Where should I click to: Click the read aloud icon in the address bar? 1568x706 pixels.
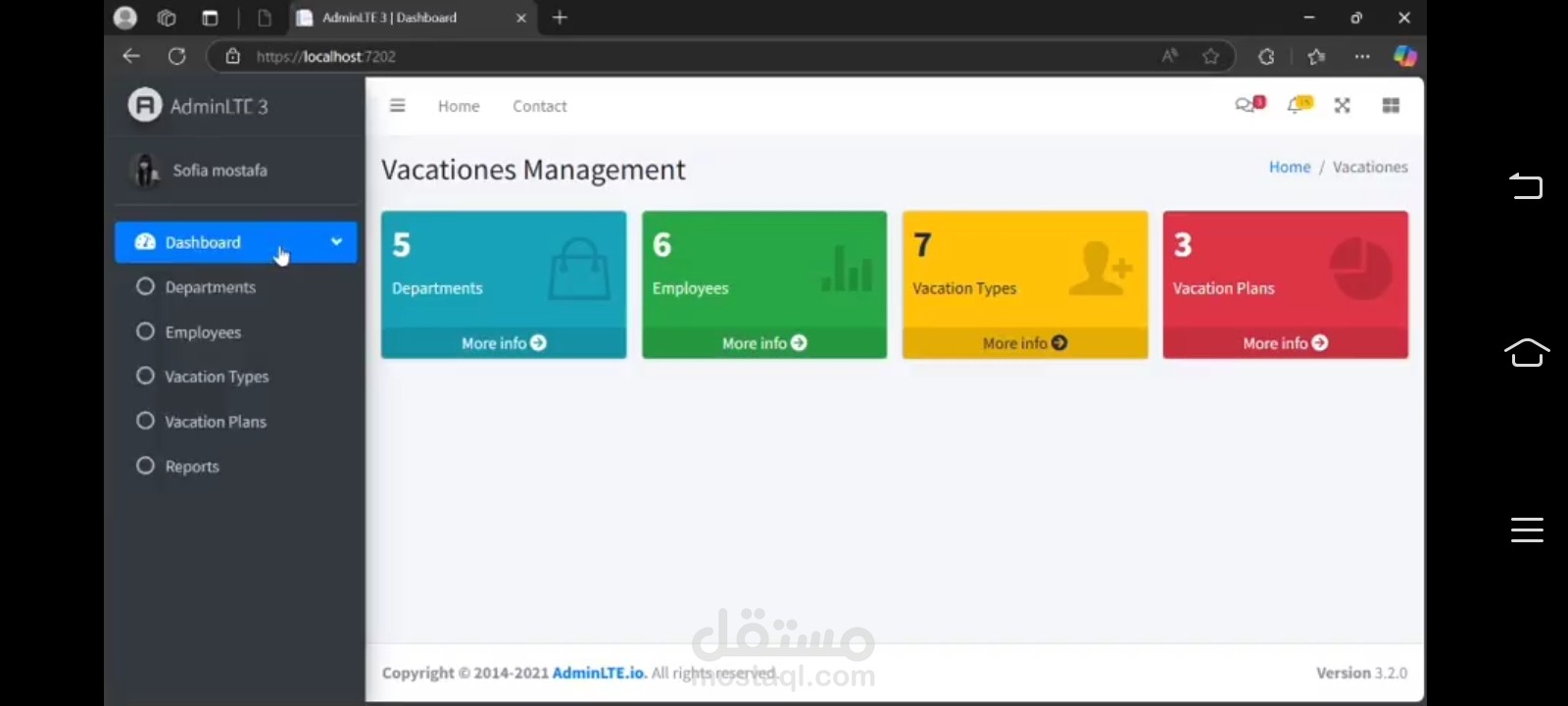1169,56
